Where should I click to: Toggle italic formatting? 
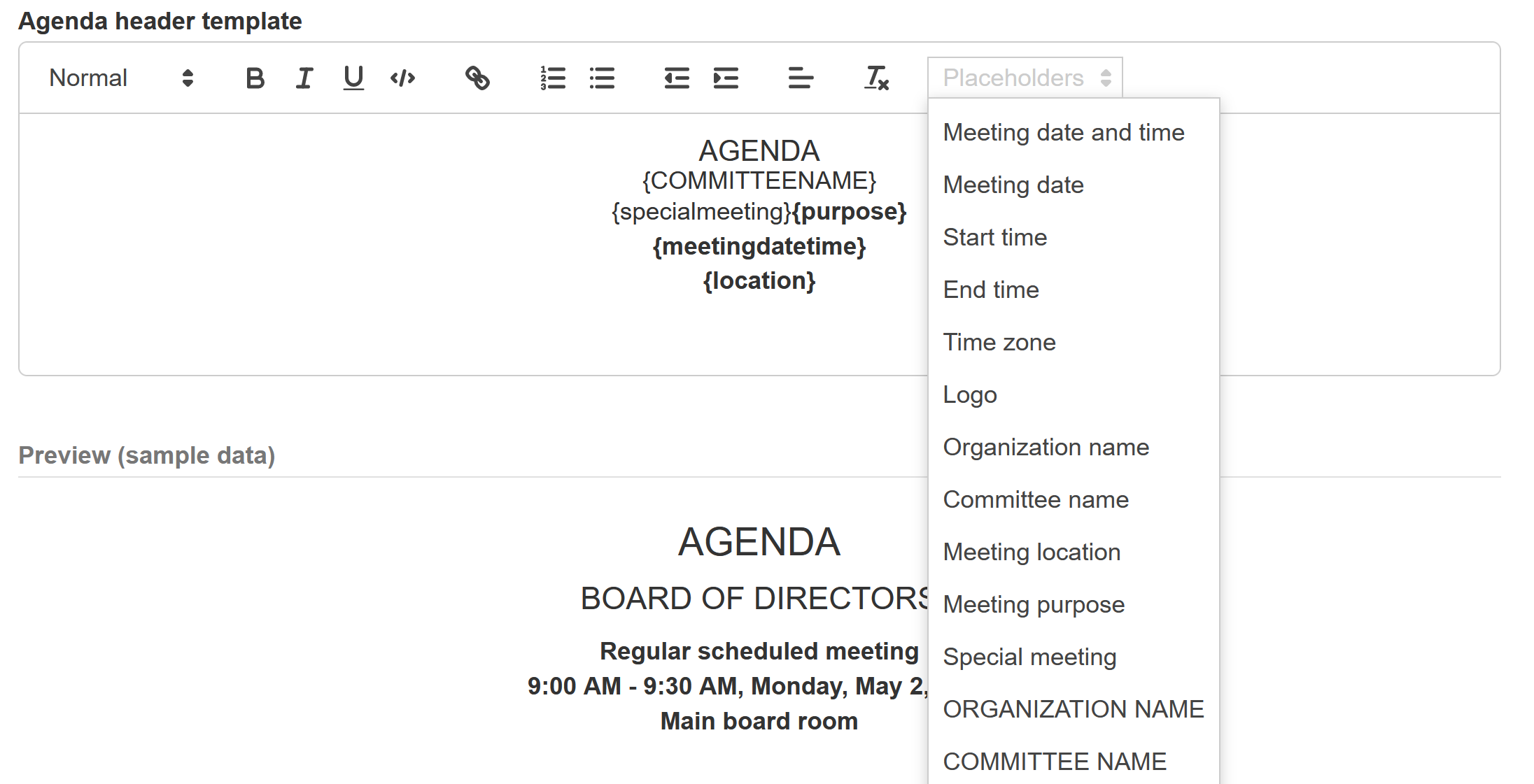pos(304,78)
